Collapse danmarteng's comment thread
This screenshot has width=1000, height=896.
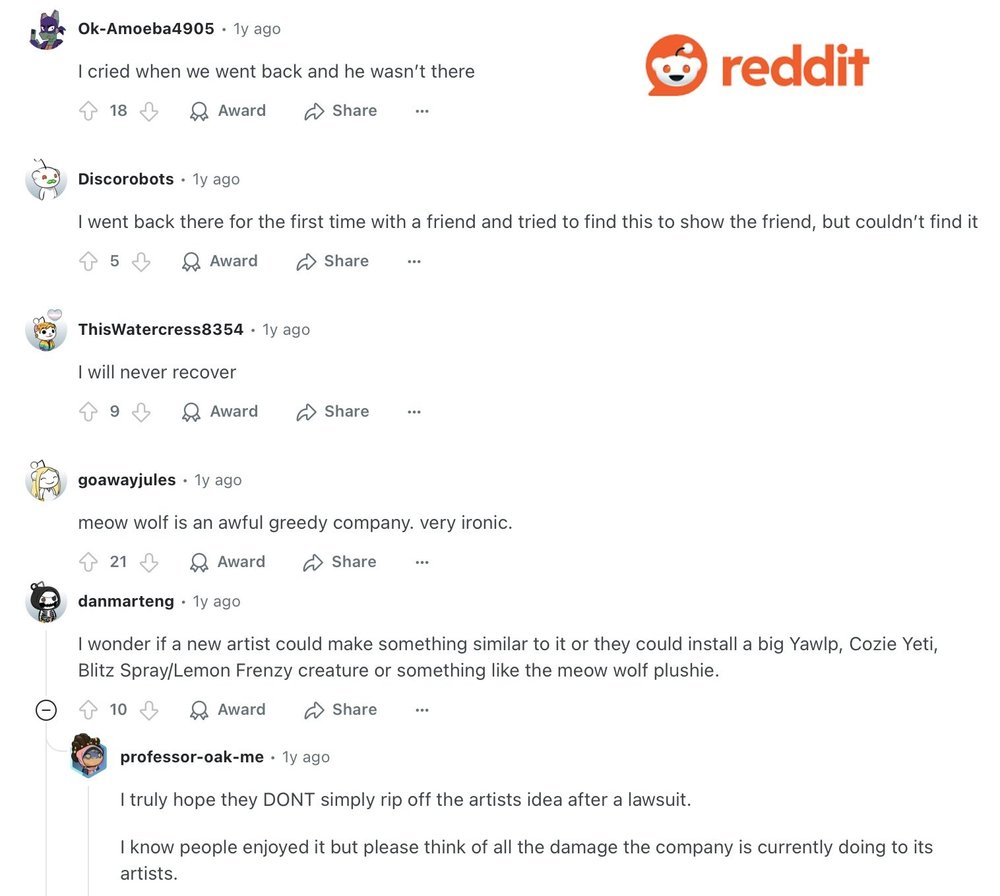coord(46,710)
